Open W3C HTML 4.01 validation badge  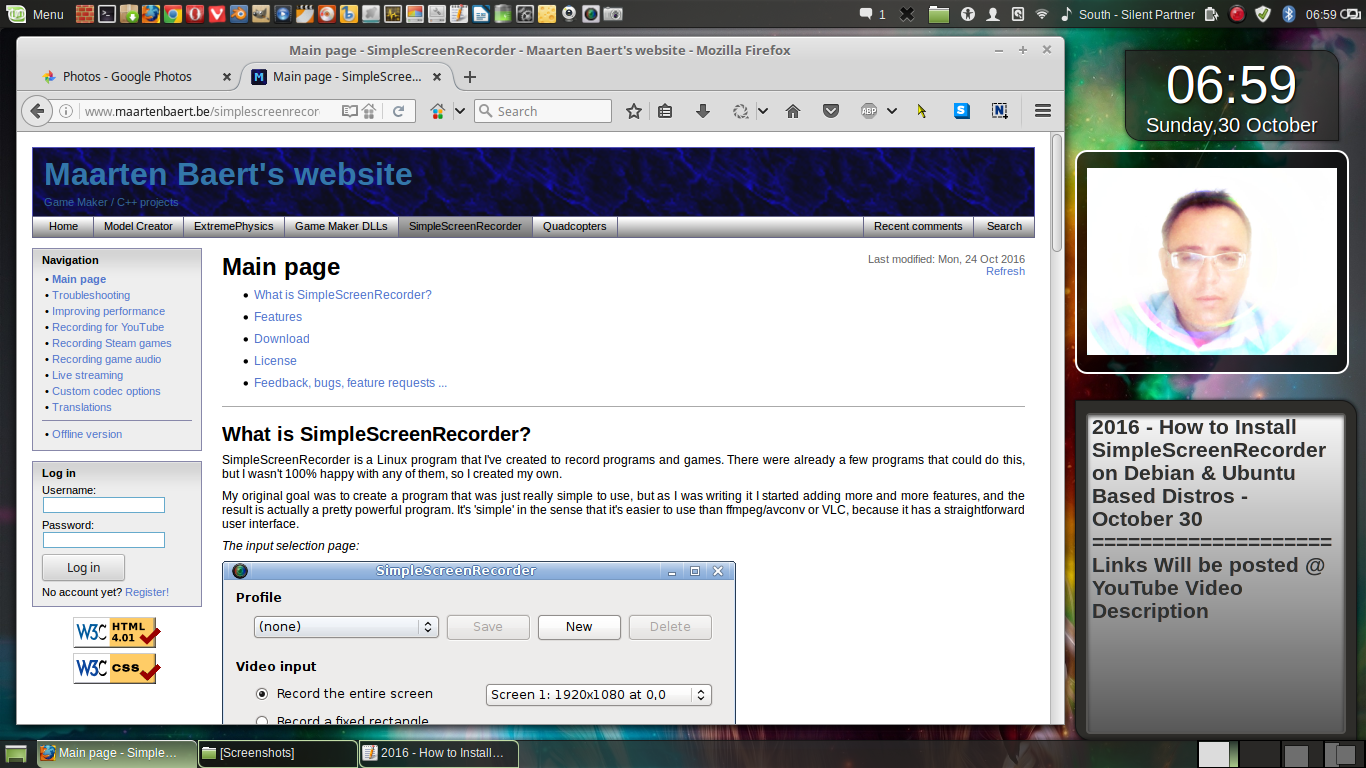click(x=115, y=632)
